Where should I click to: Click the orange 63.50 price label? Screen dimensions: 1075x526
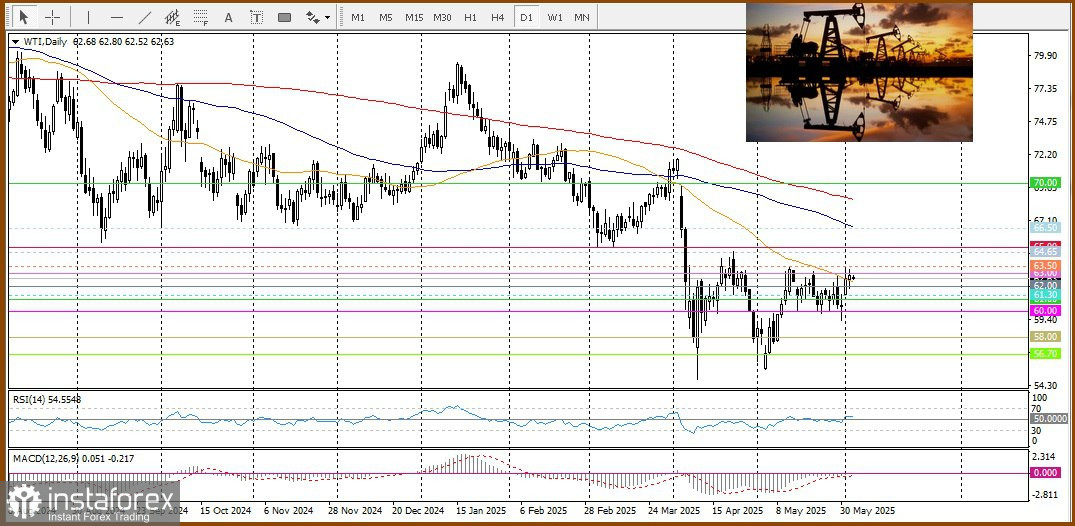1045,265
